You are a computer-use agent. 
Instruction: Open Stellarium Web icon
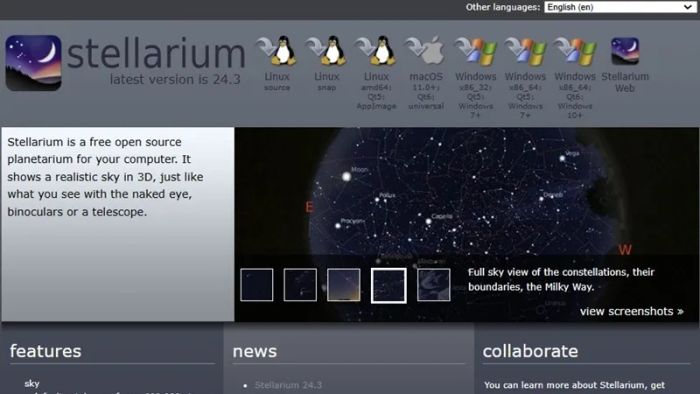[625, 51]
